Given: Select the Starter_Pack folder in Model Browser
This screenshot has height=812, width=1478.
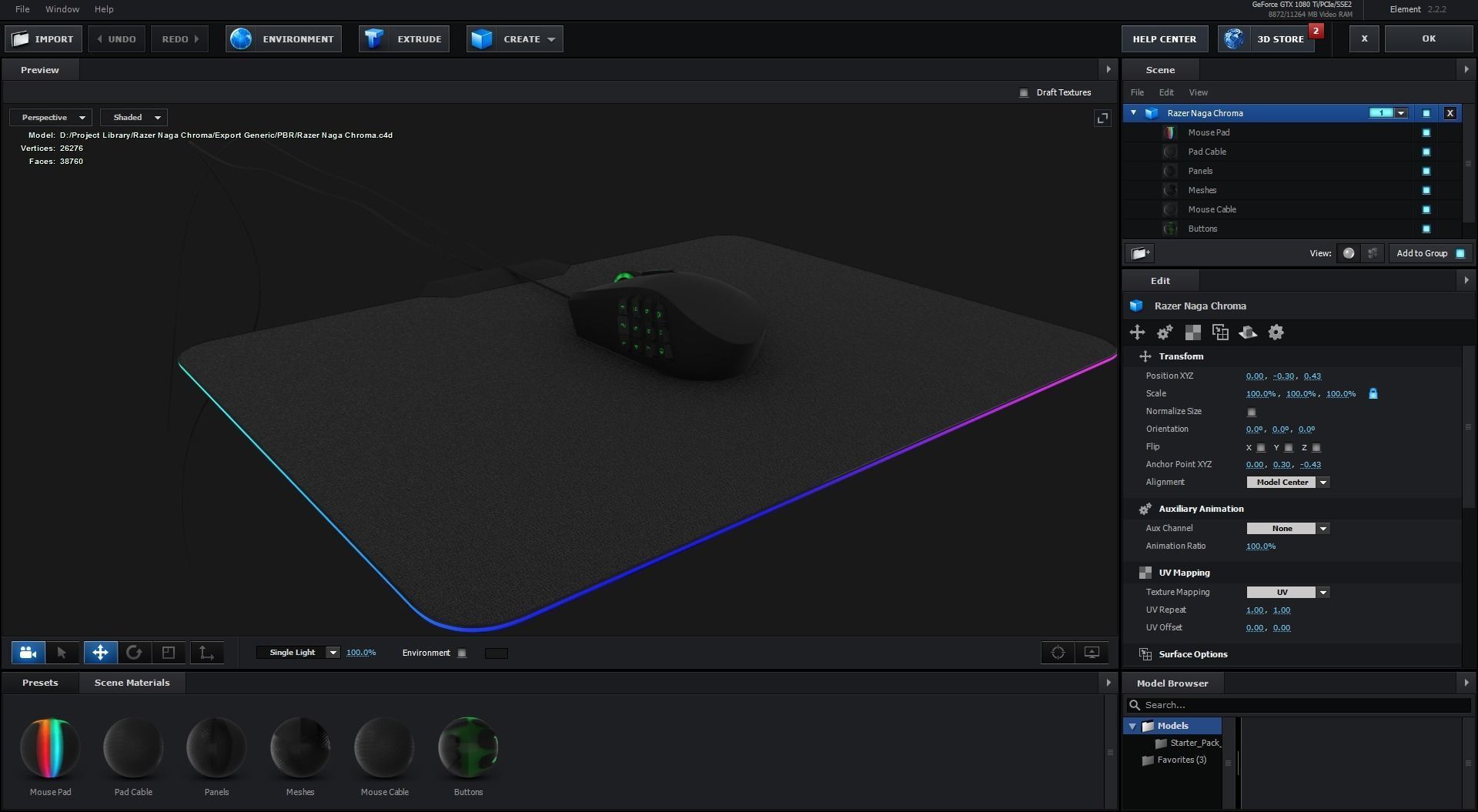Looking at the screenshot, I should tap(1188, 743).
